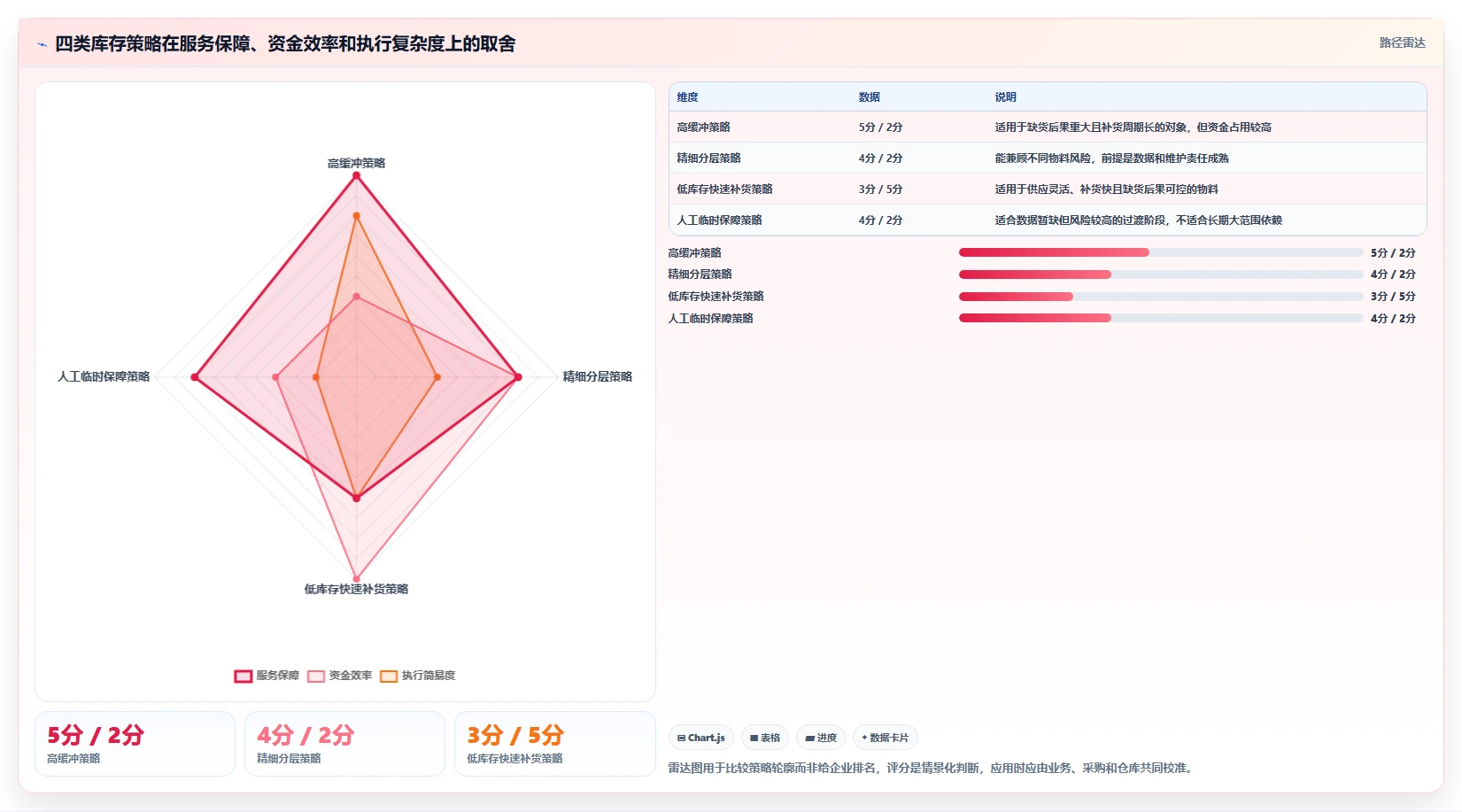The image size is (1462, 812).
Task: Open the 精细分层策略 4分 / 2分 stat card
Action: pyautogui.click(x=344, y=744)
